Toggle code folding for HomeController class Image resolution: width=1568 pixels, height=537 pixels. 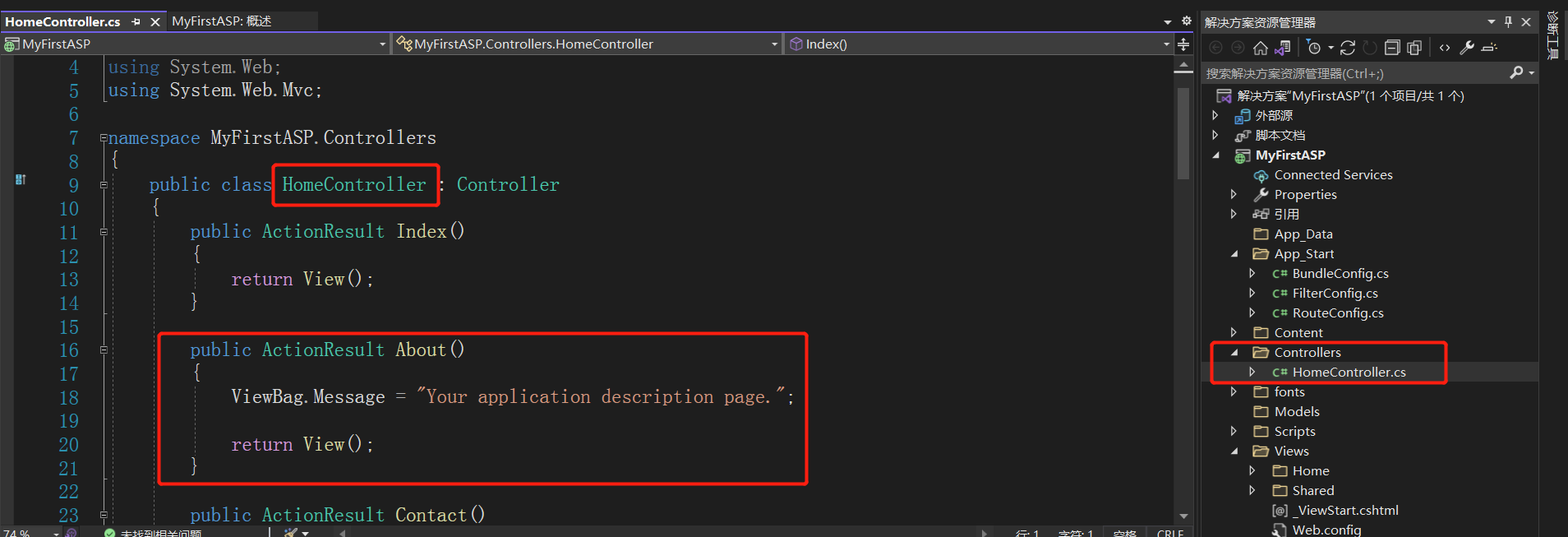[104, 185]
